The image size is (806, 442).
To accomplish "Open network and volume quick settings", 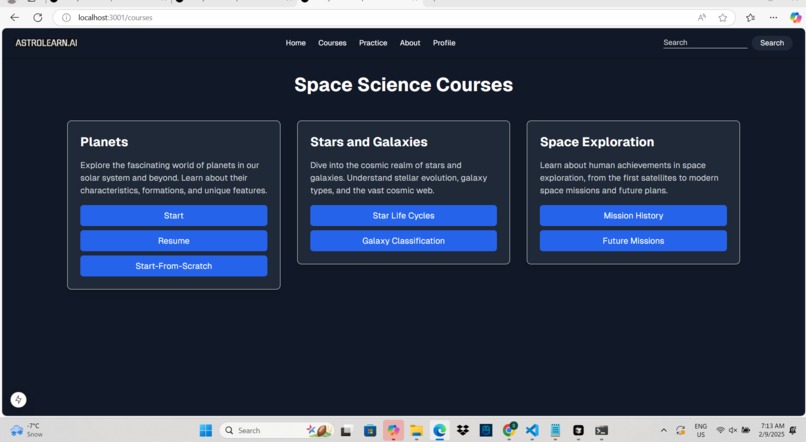I will tap(732, 430).
